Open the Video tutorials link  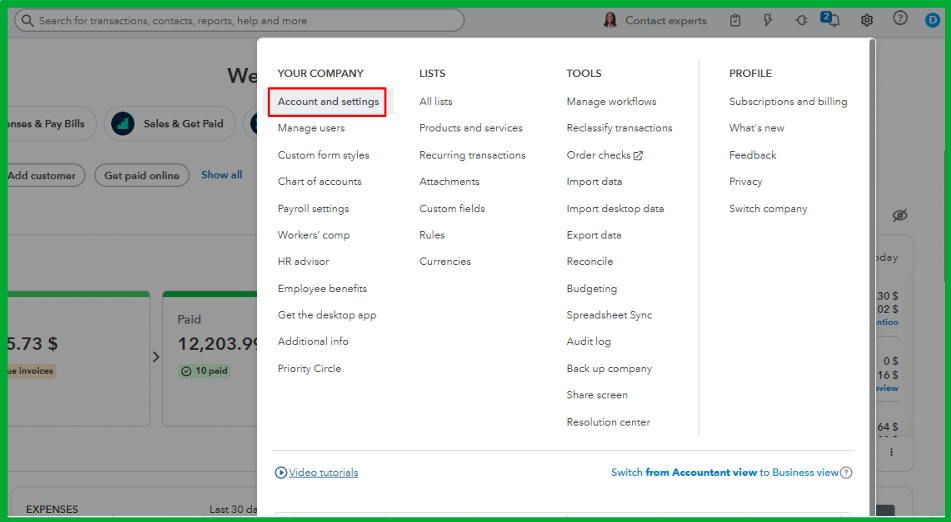[323, 472]
